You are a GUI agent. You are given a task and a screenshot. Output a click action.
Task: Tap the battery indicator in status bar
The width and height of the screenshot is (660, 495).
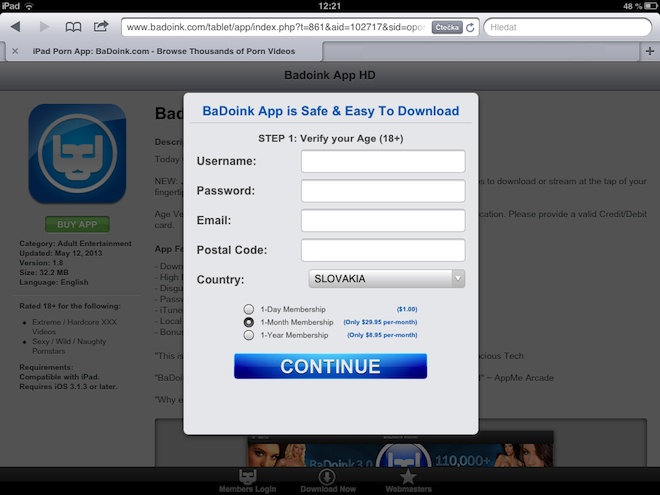point(651,6)
